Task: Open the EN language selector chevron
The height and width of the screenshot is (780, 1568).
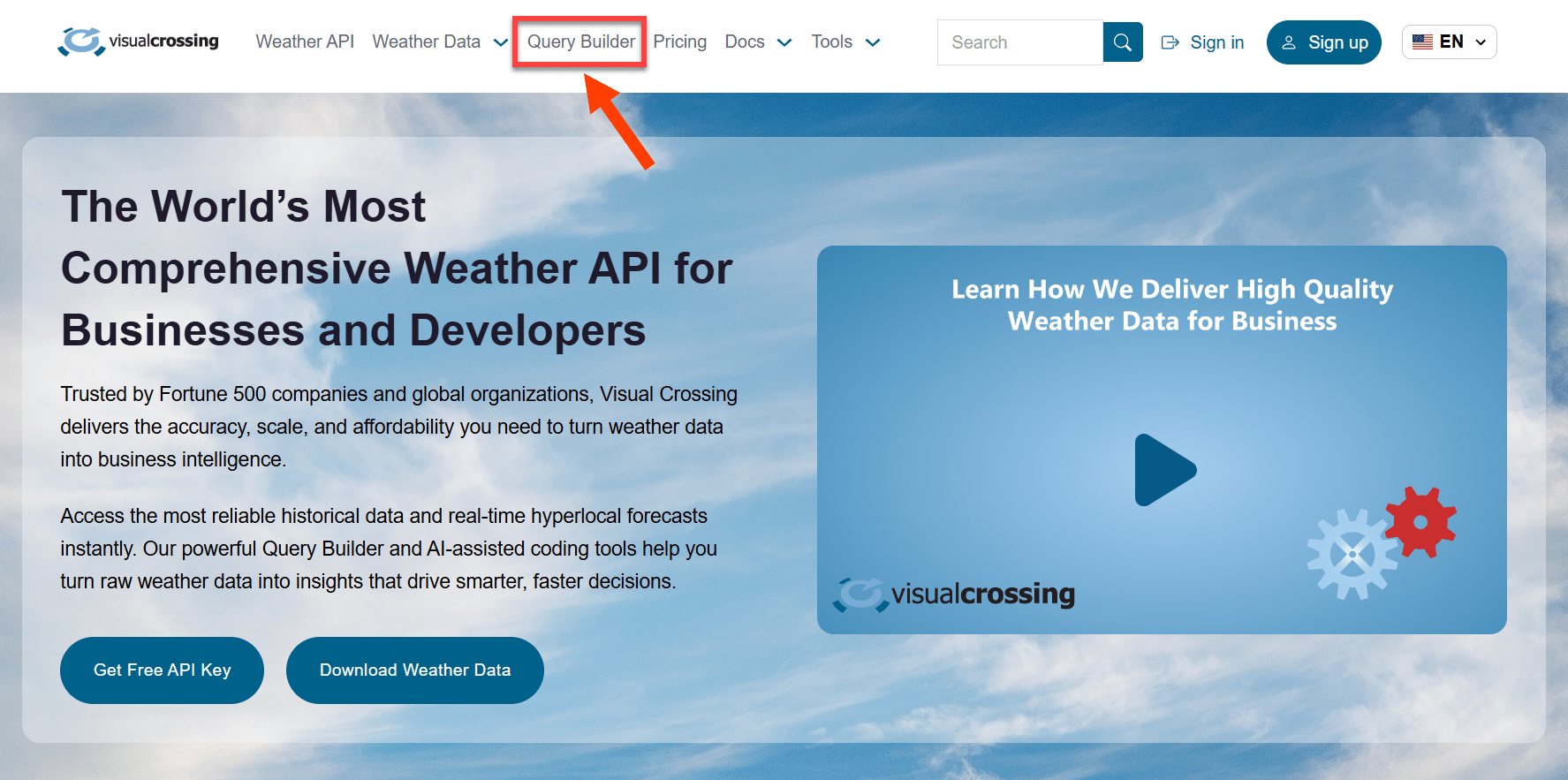Action: [1481, 42]
